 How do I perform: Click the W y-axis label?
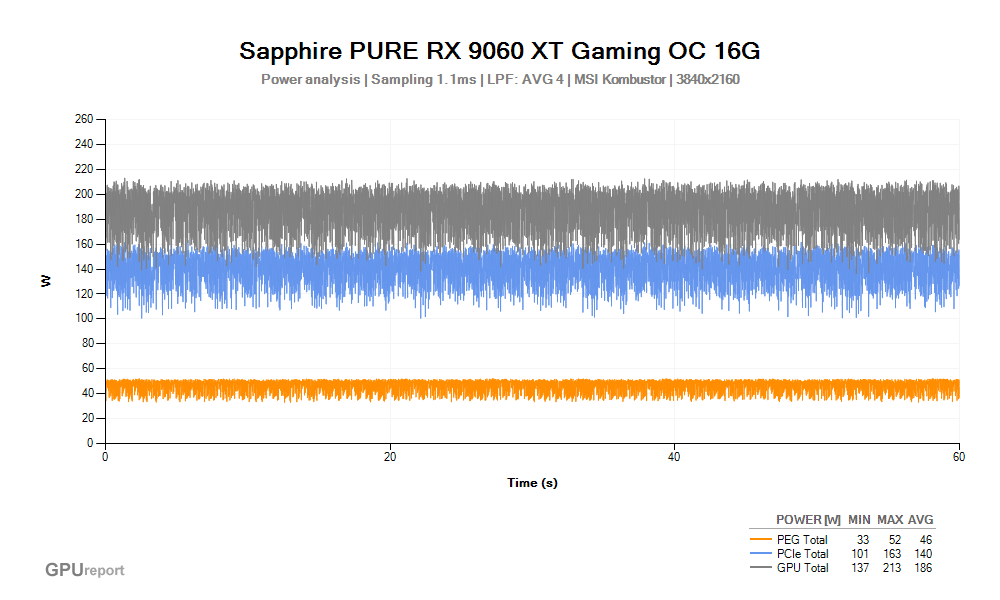45,281
